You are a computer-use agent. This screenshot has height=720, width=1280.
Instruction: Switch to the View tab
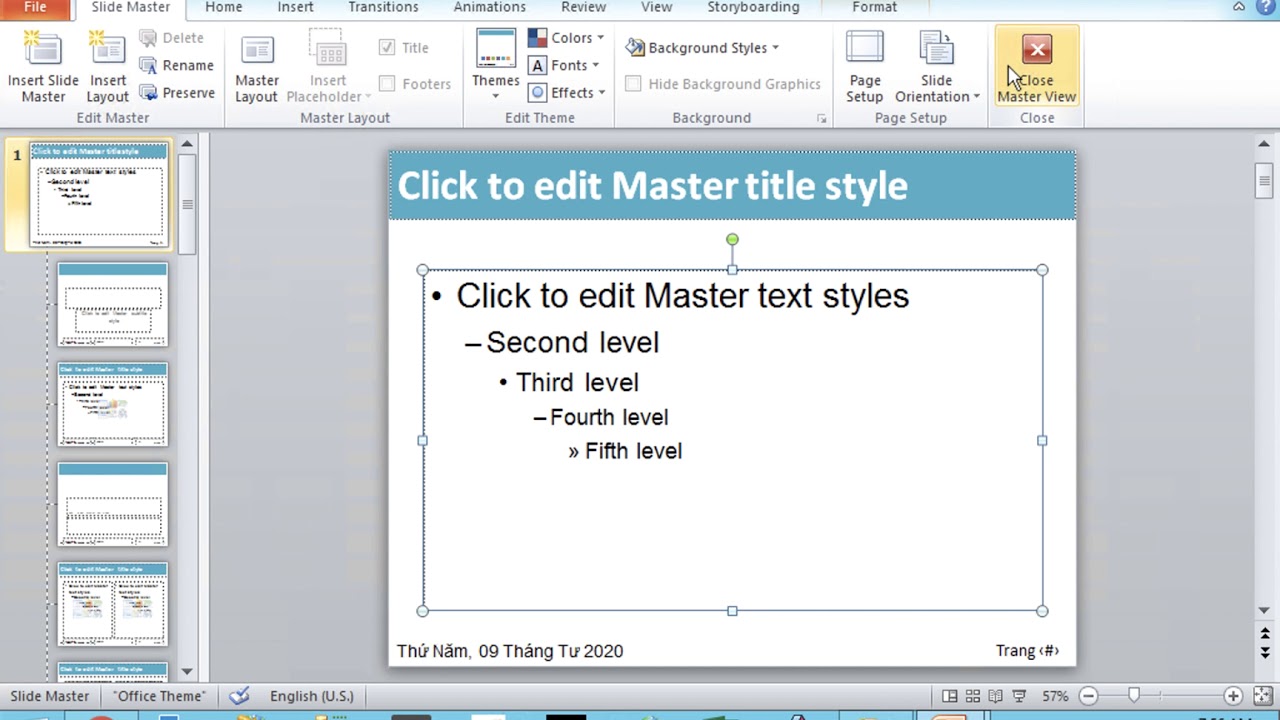point(656,7)
